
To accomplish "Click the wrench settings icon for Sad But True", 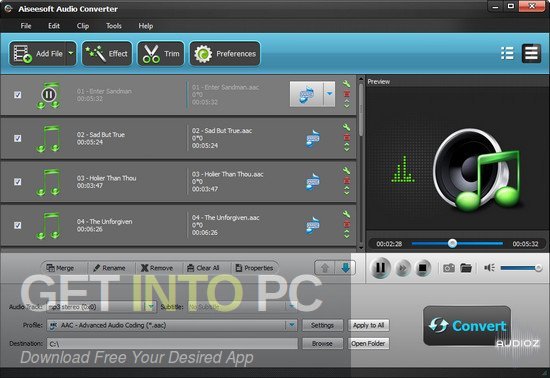I will 347,127.
